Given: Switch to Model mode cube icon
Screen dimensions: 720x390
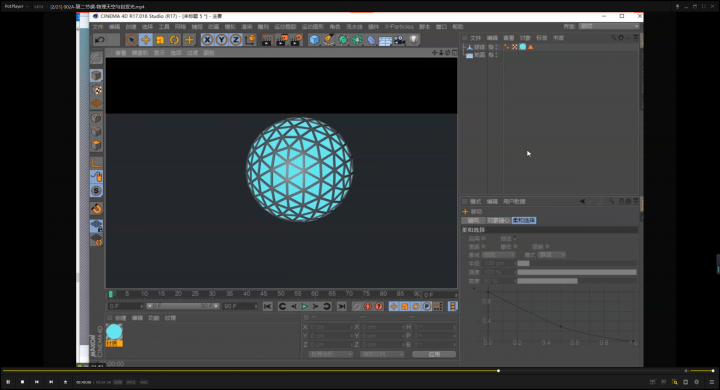Looking at the screenshot, I should click(x=96, y=75).
